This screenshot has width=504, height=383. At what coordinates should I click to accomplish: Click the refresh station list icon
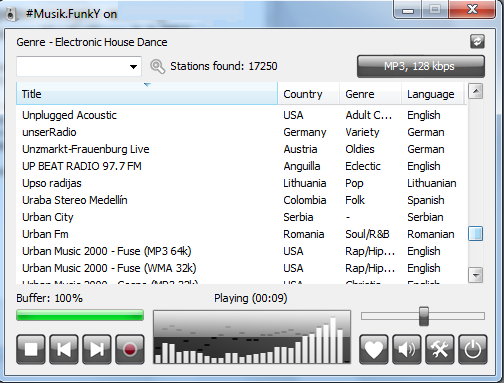(477, 42)
